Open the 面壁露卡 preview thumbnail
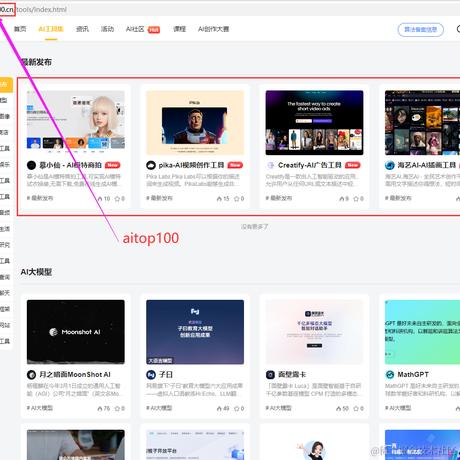Image resolution: width=460 pixels, height=460 pixels. pyautogui.click(x=314, y=332)
